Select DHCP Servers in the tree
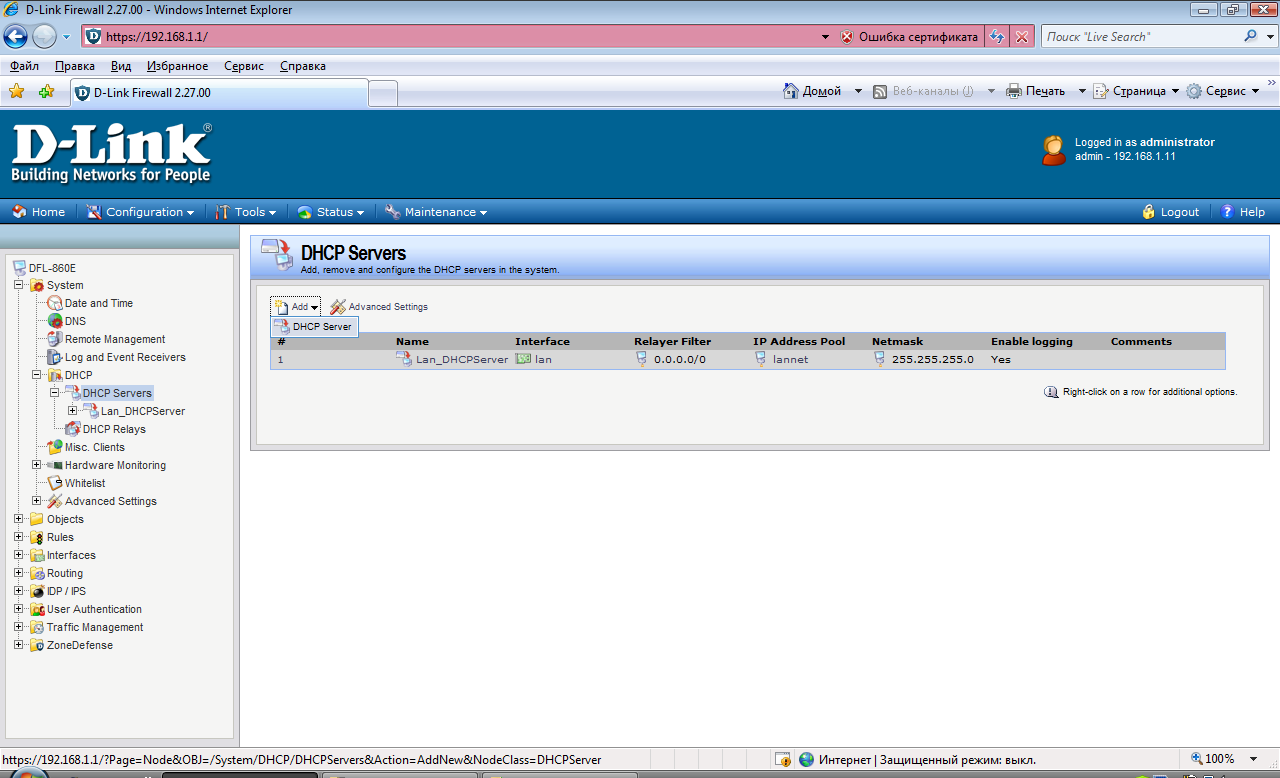Screen dimensions: 1280x778 click(117, 393)
